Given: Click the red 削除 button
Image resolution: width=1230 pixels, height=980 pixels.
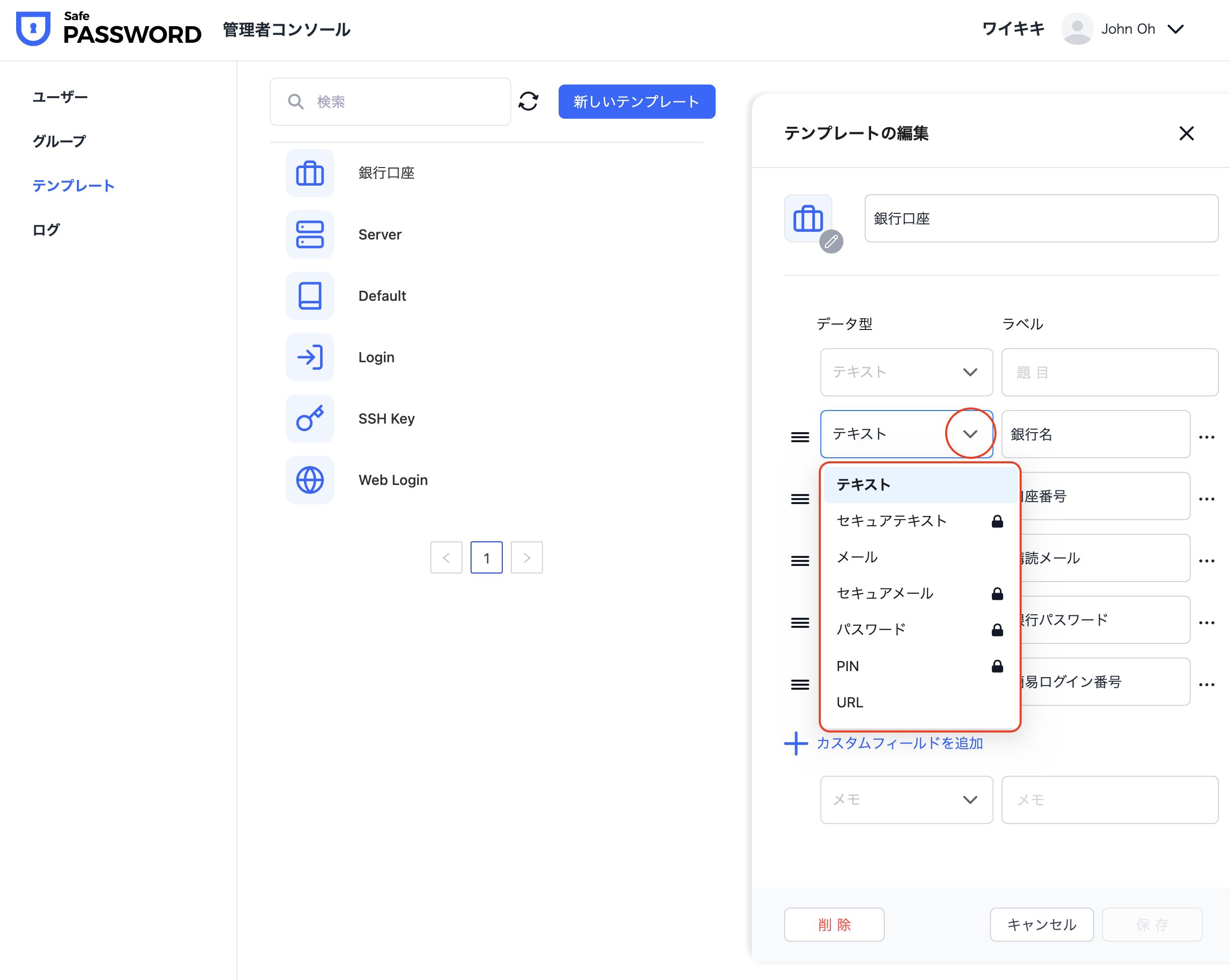Looking at the screenshot, I should (x=833, y=924).
